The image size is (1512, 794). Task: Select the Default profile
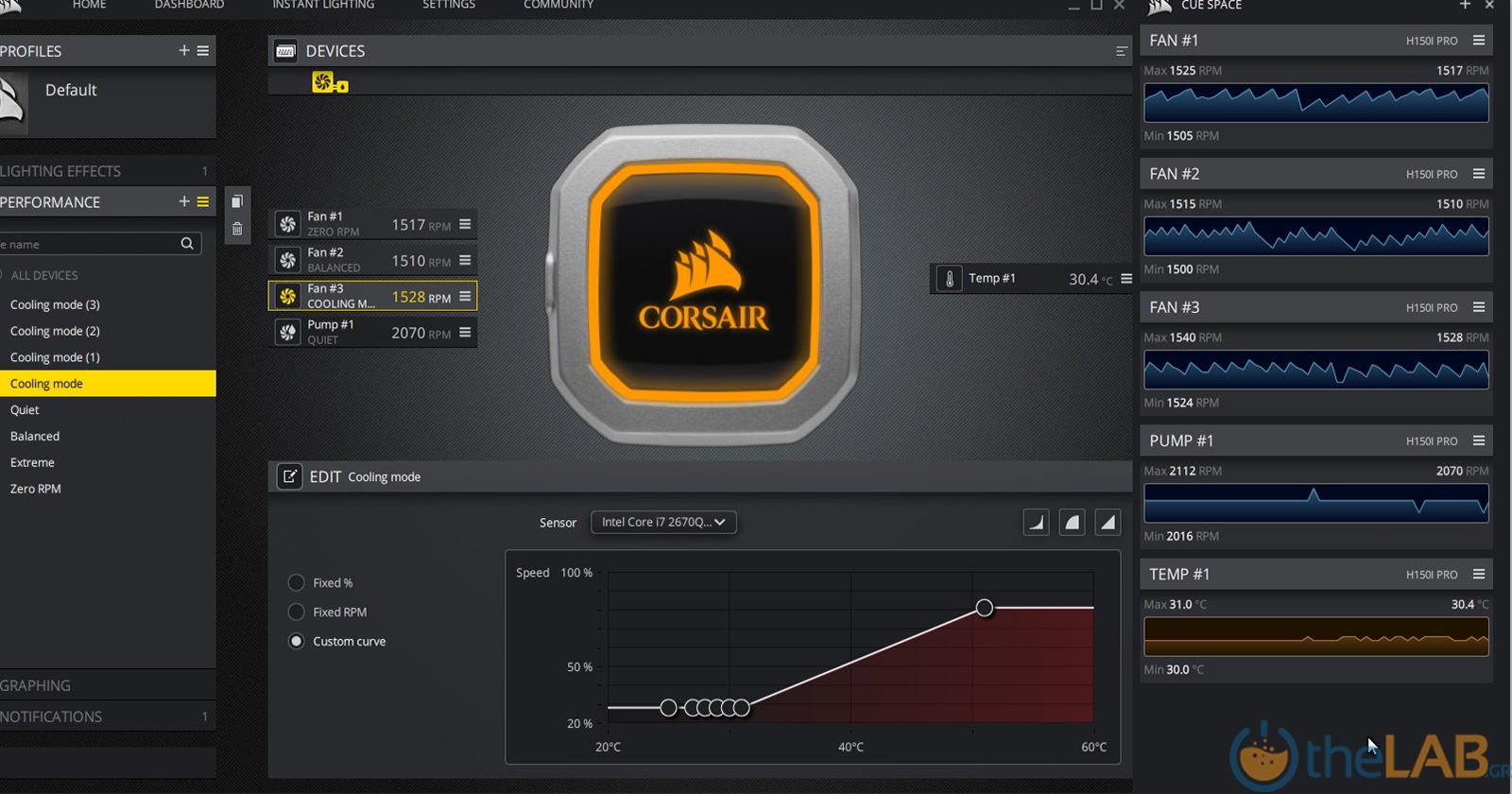71,90
